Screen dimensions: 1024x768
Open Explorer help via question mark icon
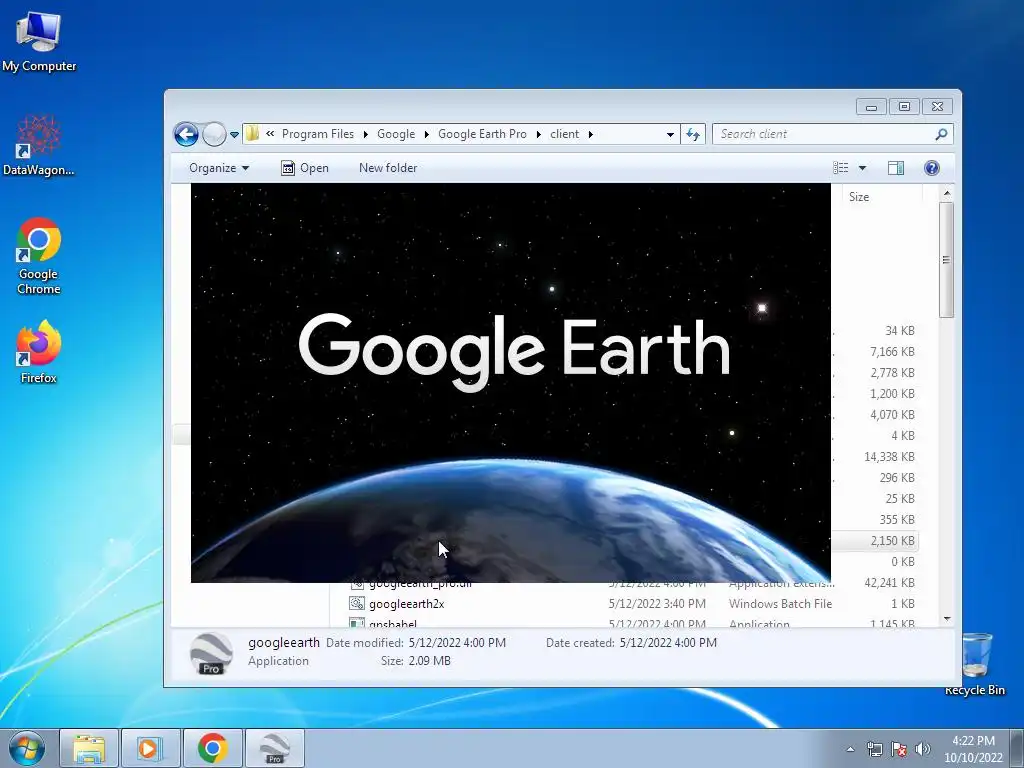click(x=932, y=168)
